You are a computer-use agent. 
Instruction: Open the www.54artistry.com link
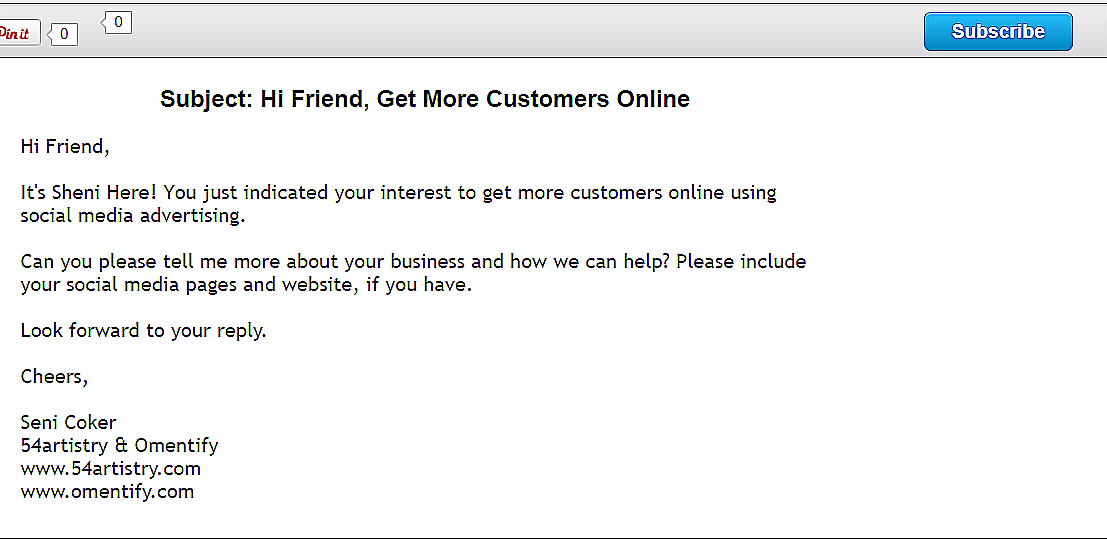[x=111, y=468]
